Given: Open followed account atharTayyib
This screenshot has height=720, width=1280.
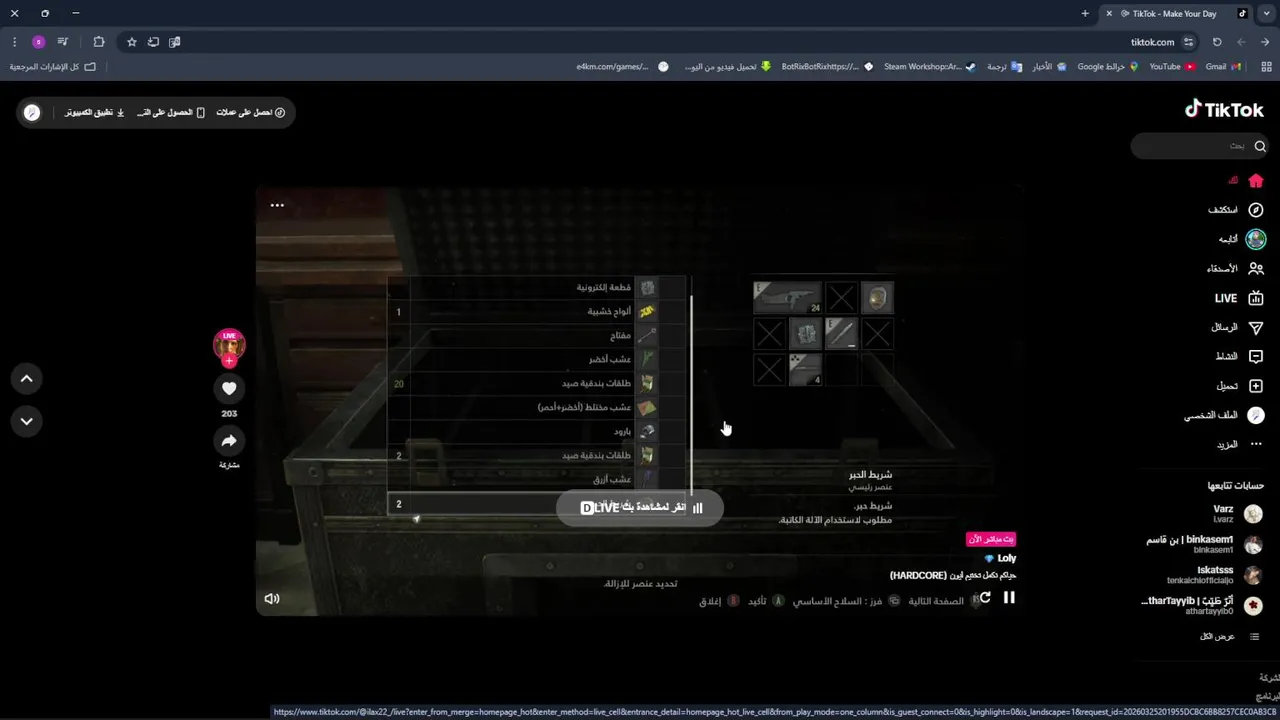Looking at the screenshot, I should [1202, 605].
